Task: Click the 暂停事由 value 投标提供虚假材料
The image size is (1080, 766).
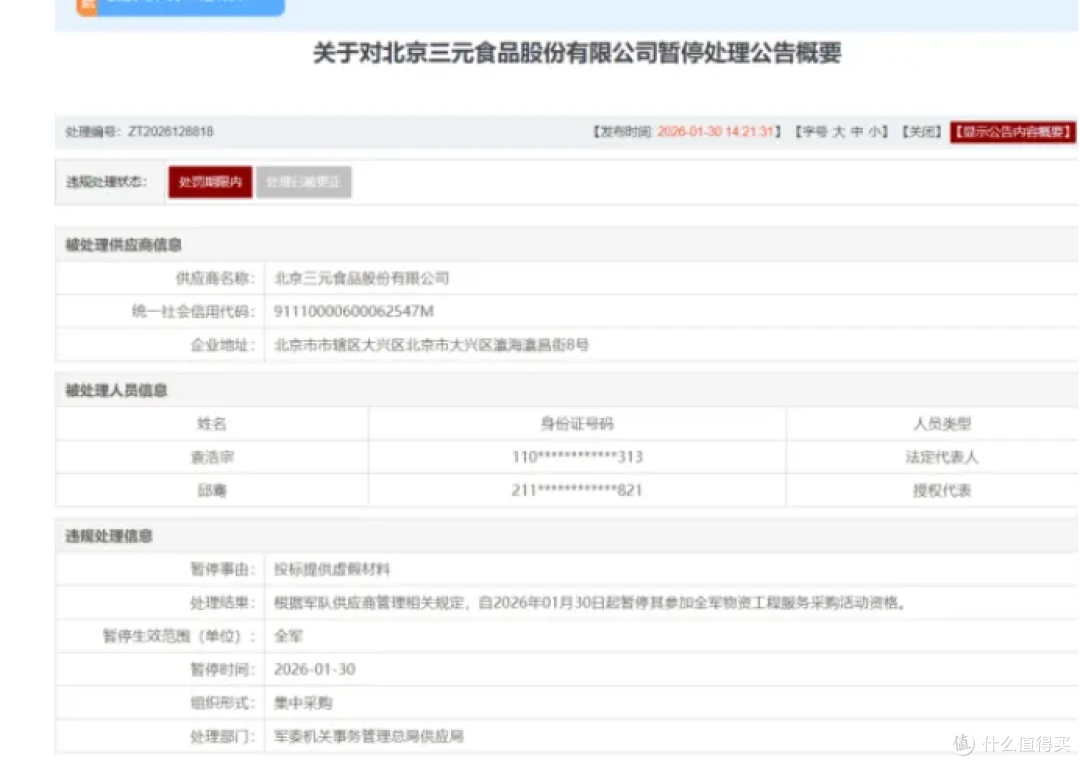Action: (332, 569)
